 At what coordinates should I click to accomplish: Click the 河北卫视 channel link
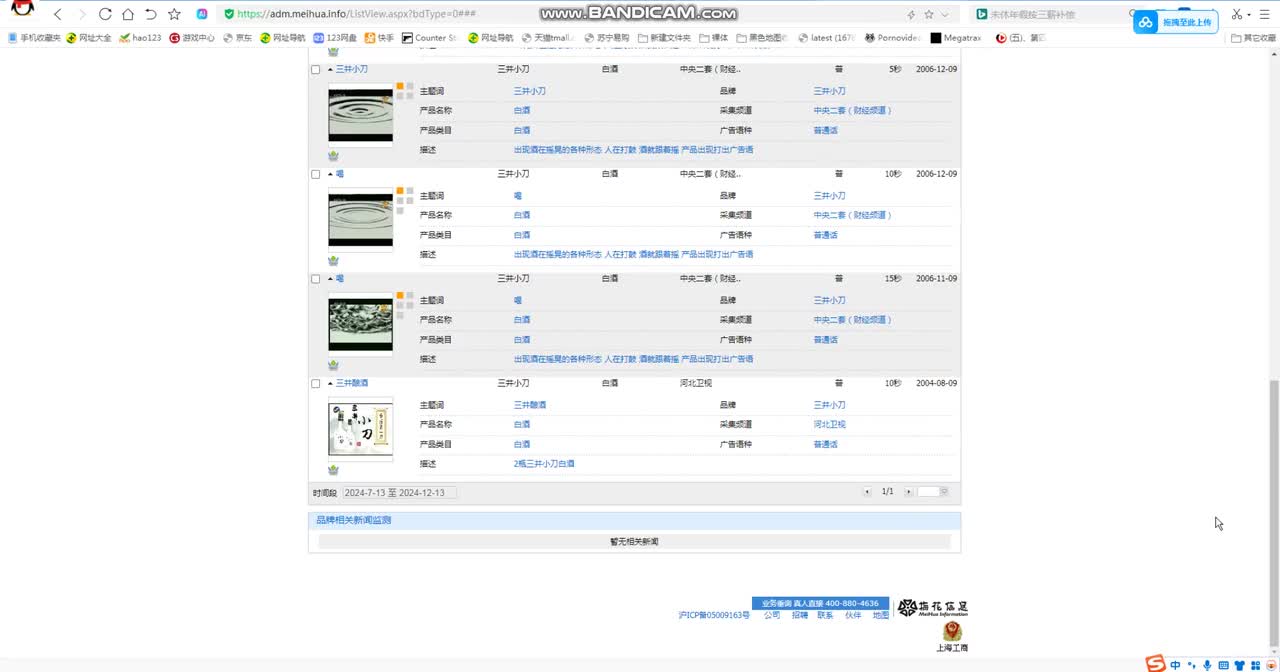[830, 424]
